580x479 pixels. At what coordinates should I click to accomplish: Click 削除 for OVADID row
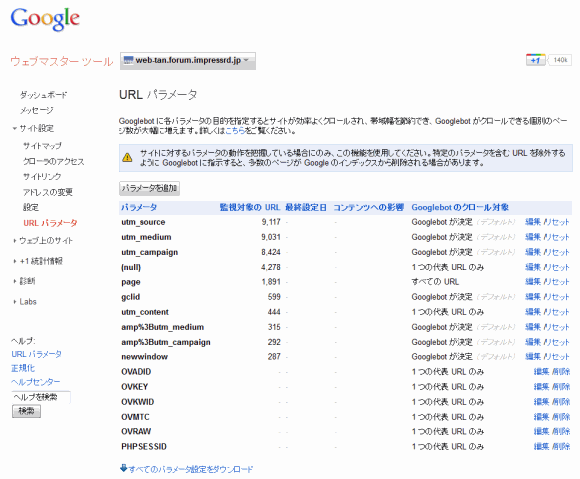coord(561,372)
